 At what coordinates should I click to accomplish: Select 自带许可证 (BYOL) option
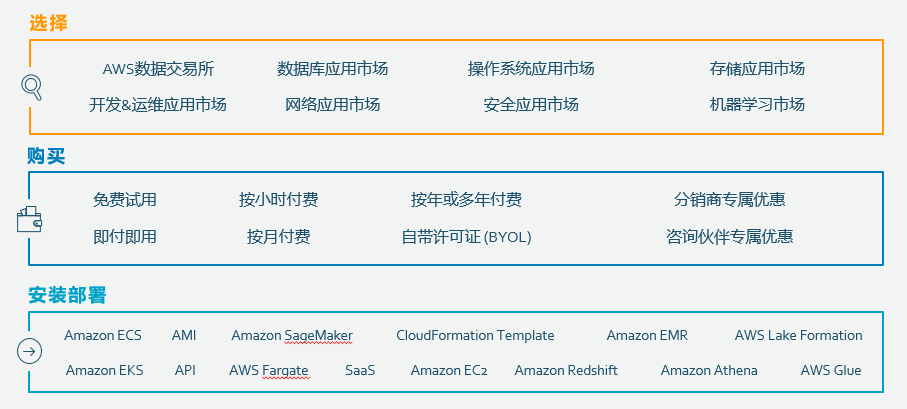coord(466,237)
